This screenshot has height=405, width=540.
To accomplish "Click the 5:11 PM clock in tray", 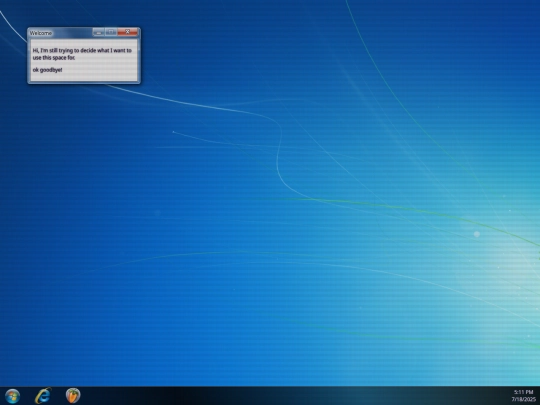I will (x=523, y=392).
